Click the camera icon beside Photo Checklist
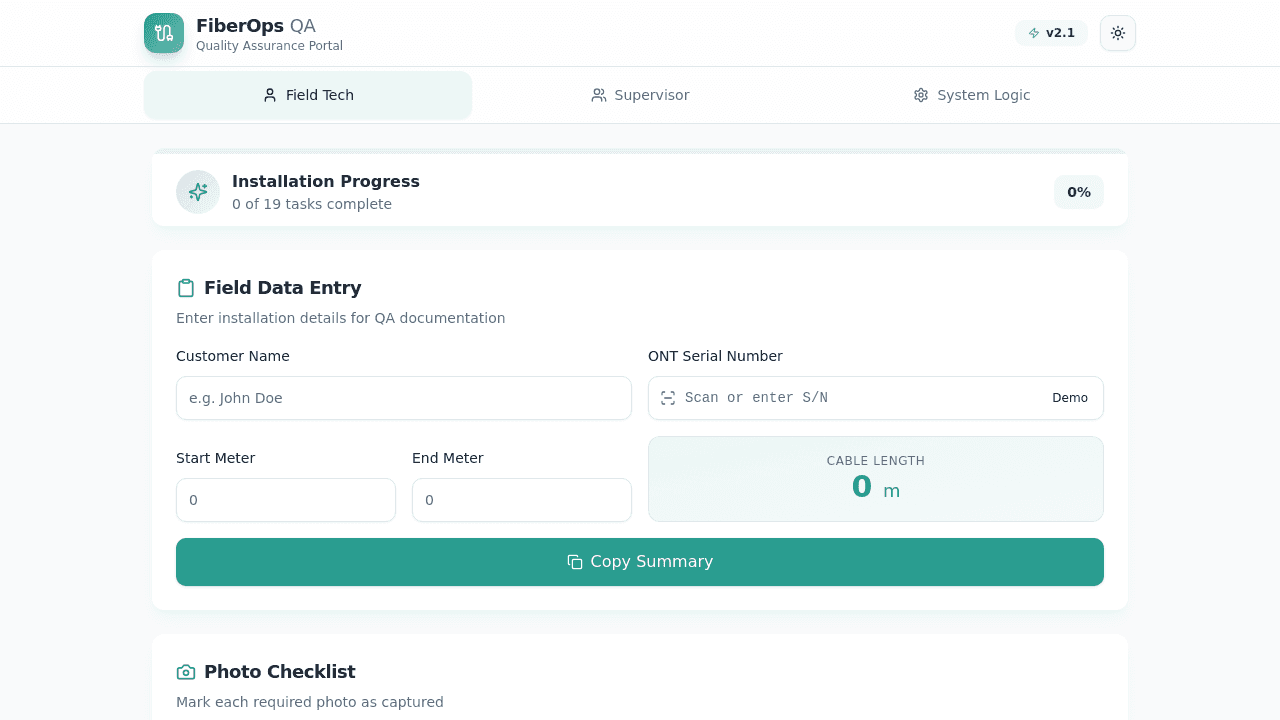This screenshot has height=720, width=1280. click(x=186, y=671)
